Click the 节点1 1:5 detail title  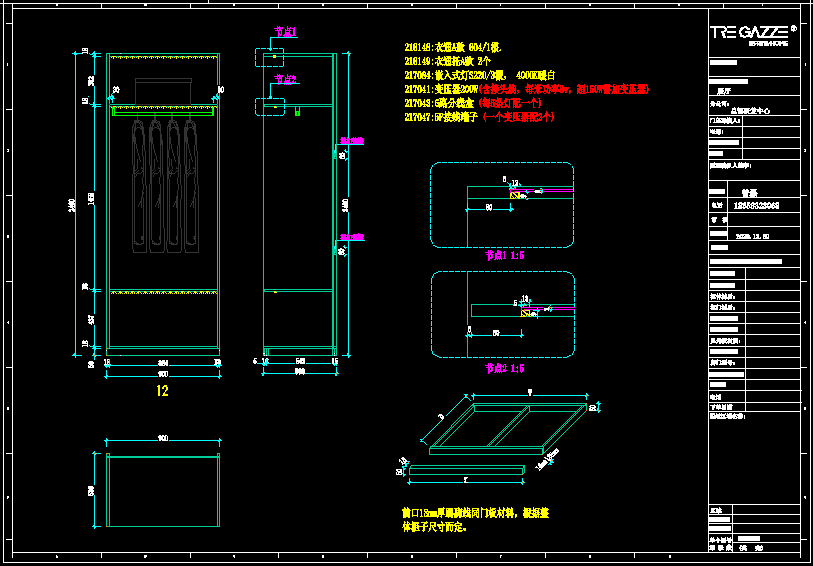click(x=504, y=256)
